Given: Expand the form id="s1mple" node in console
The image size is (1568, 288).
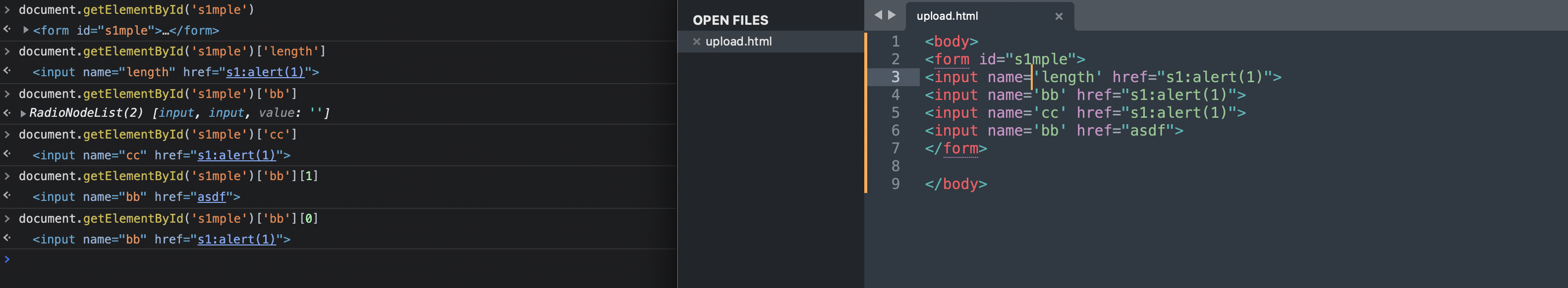Looking at the screenshot, I should point(26,30).
